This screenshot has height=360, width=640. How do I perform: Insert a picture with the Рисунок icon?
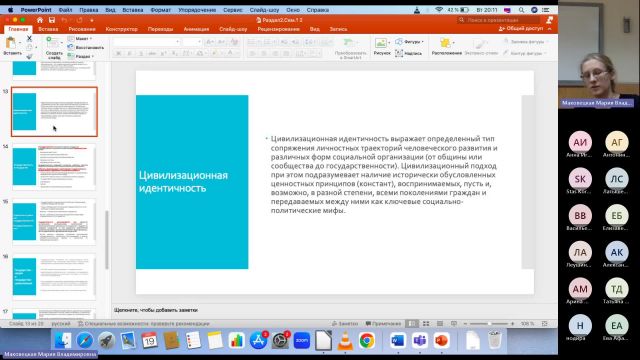click(x=382, y=47)
